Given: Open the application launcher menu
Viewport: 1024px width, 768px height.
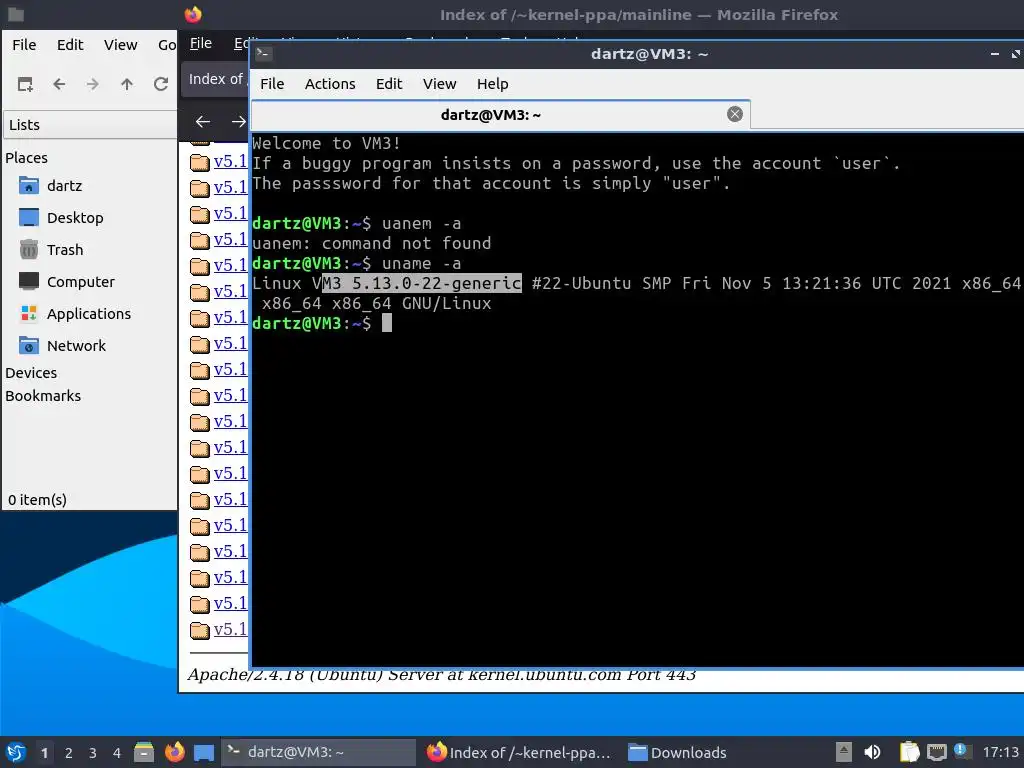Looking at the screenshot, I should (x=16, y=752).
